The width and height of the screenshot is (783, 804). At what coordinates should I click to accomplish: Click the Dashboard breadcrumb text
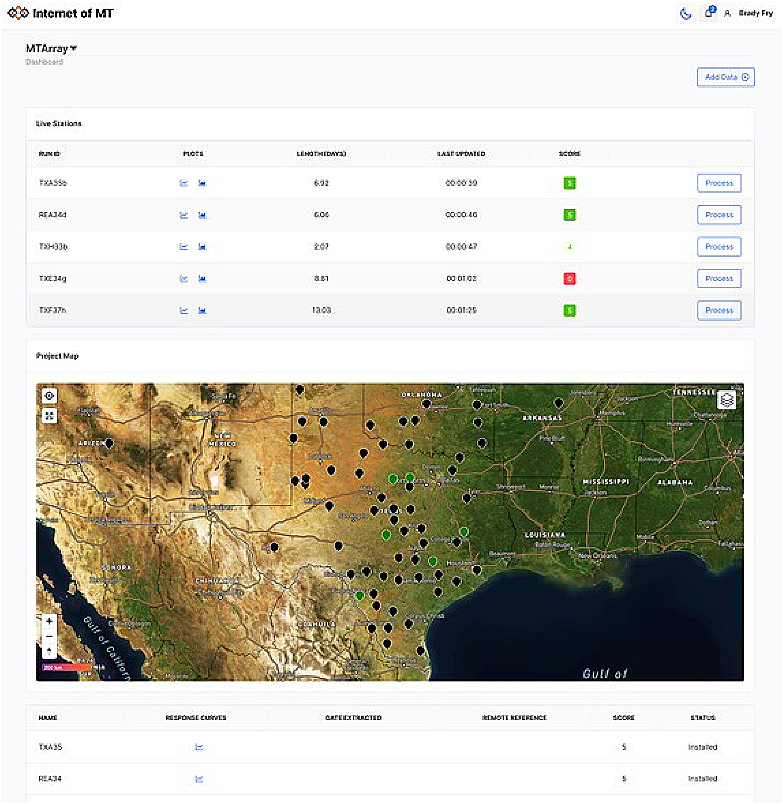click(x=45, y=62)
